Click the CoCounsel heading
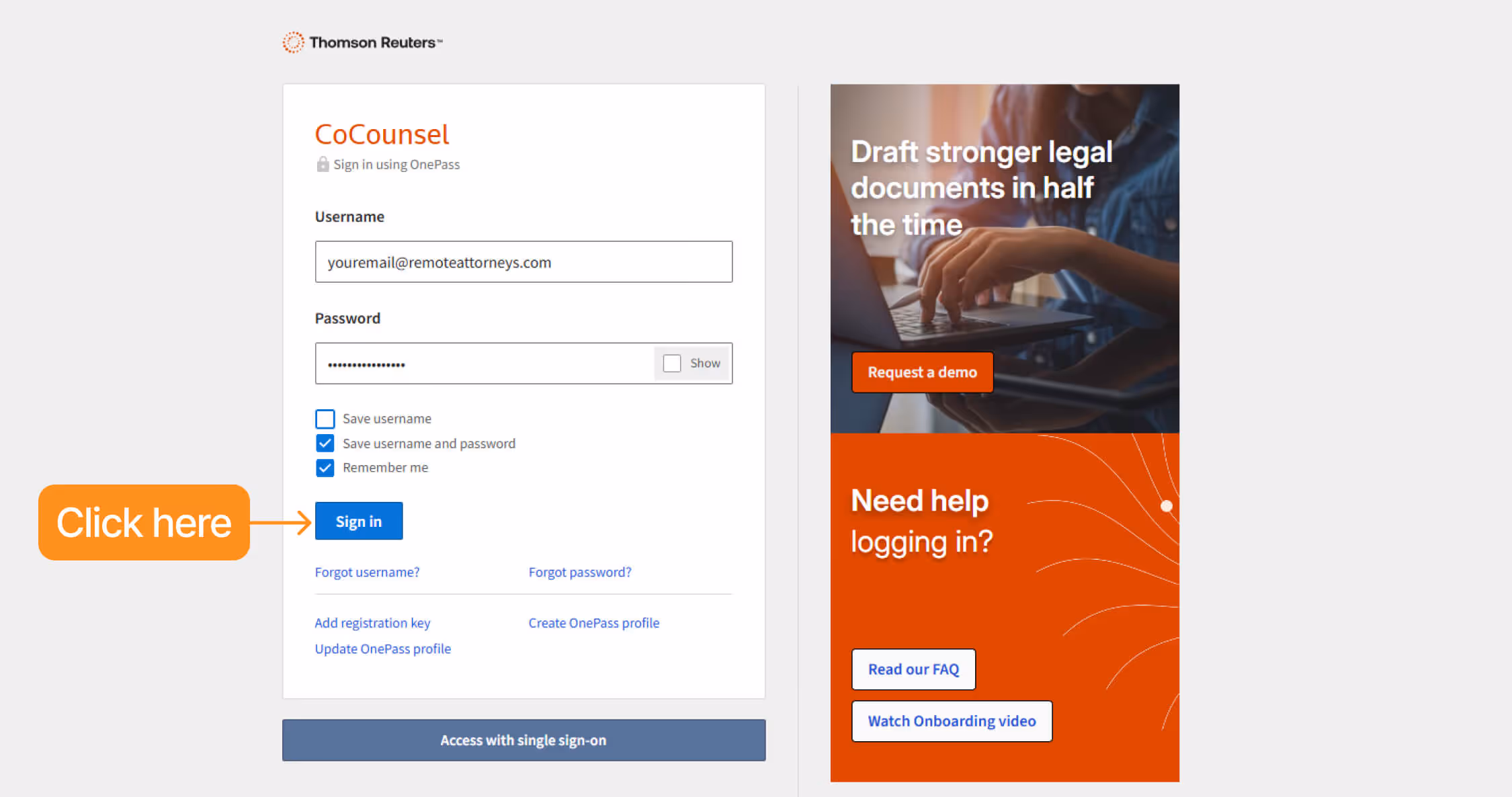1512x797 pixels. (382, 134)
